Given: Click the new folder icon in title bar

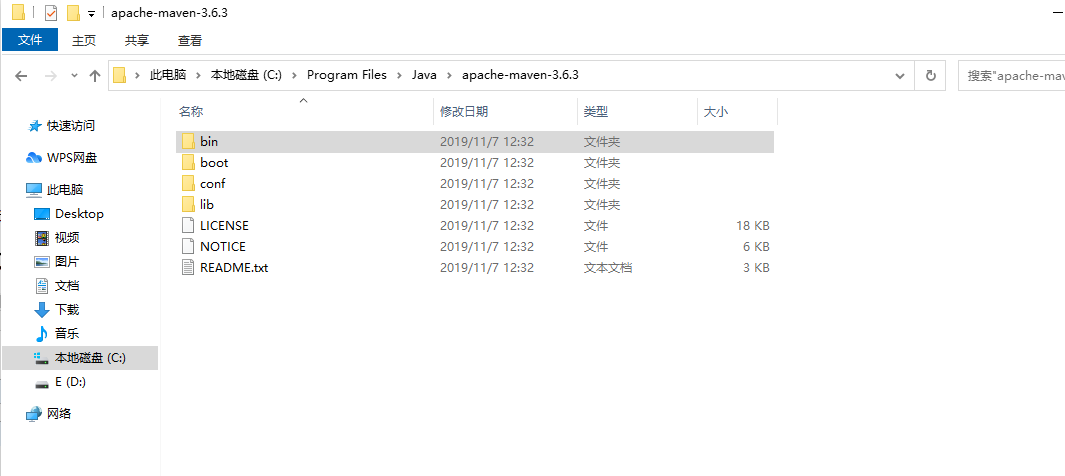Looking at the screenshot, I should click(x=73, y=13).
